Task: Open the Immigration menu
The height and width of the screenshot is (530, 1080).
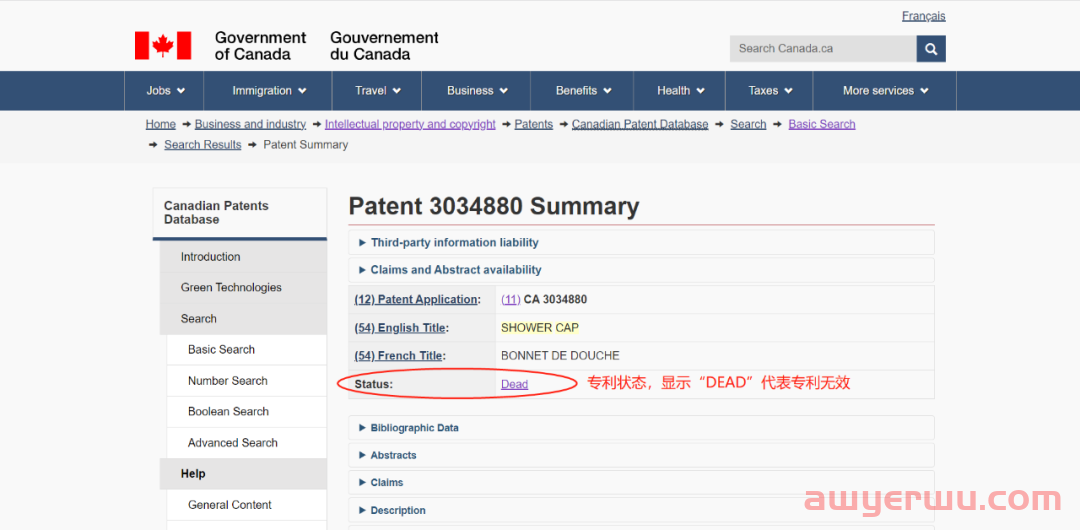Action: [269, 90]
